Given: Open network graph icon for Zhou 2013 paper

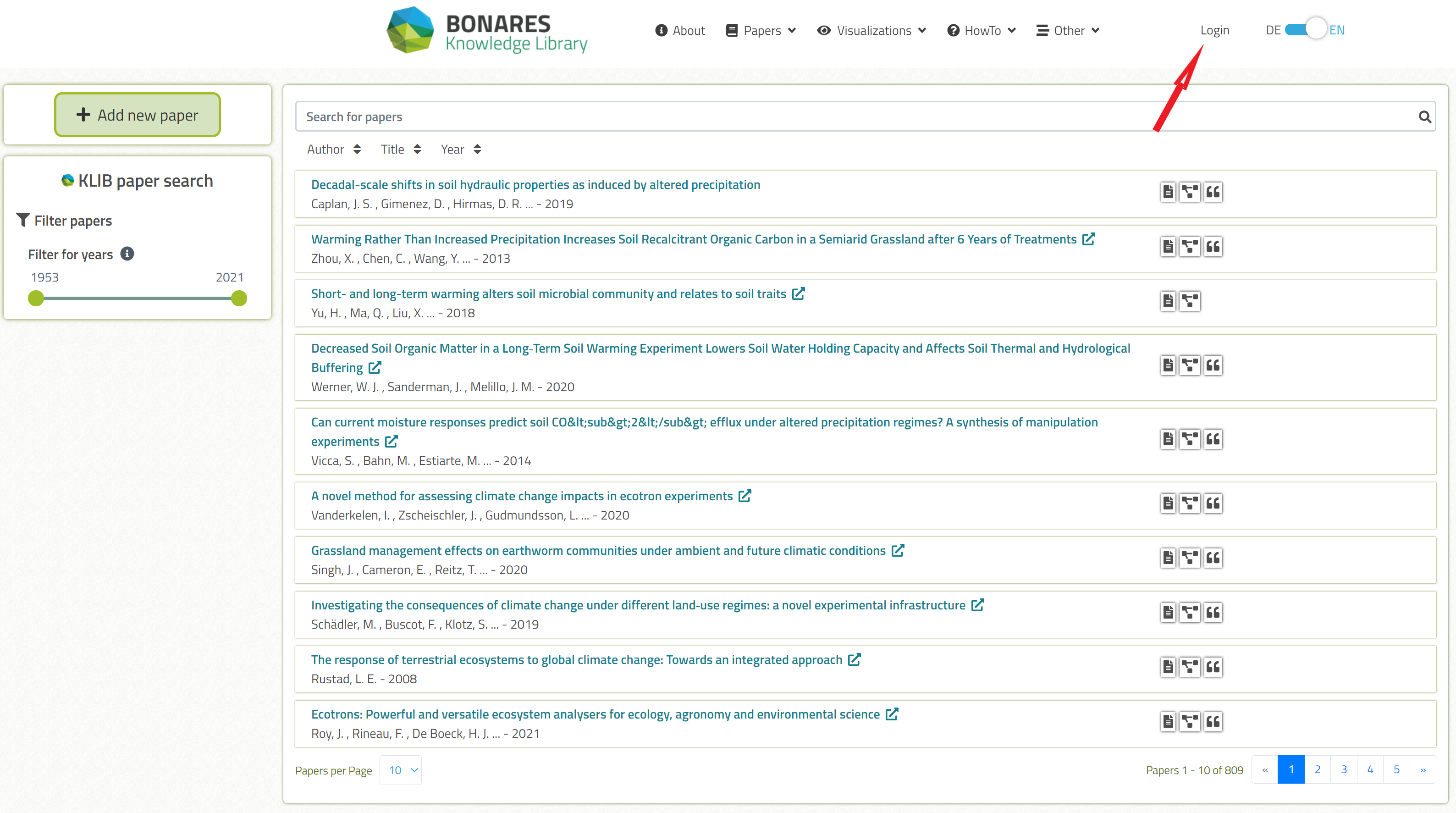Looking at the screenshot, I should pos(1190,247).
